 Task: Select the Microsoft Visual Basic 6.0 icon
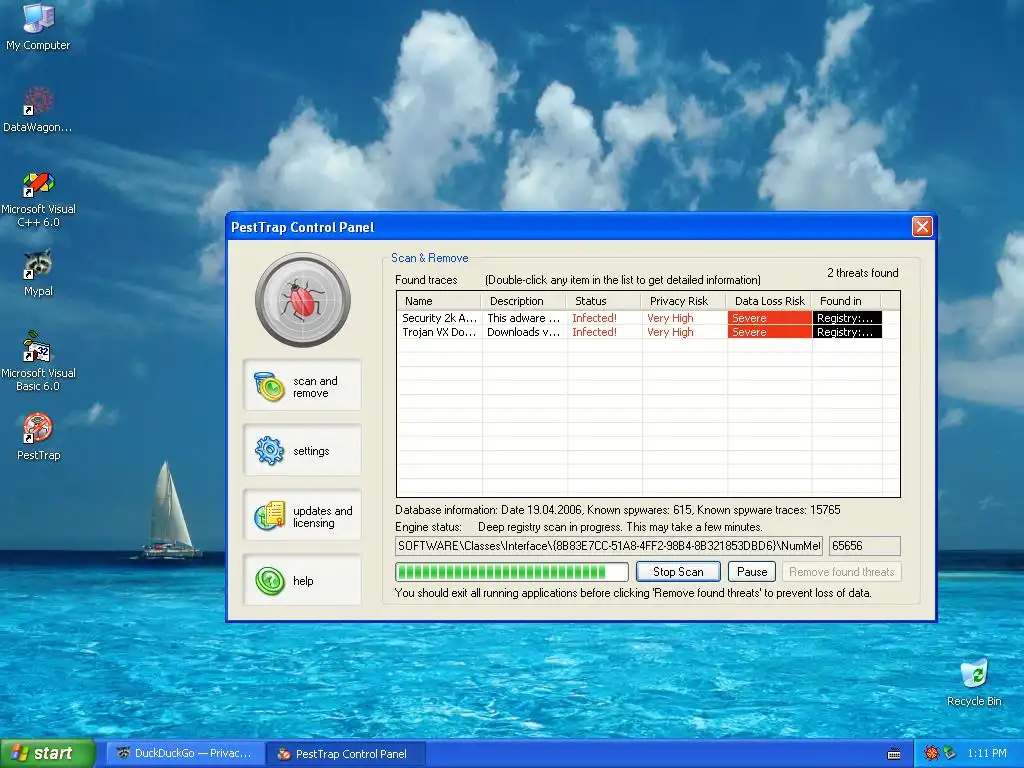[38, 361]
